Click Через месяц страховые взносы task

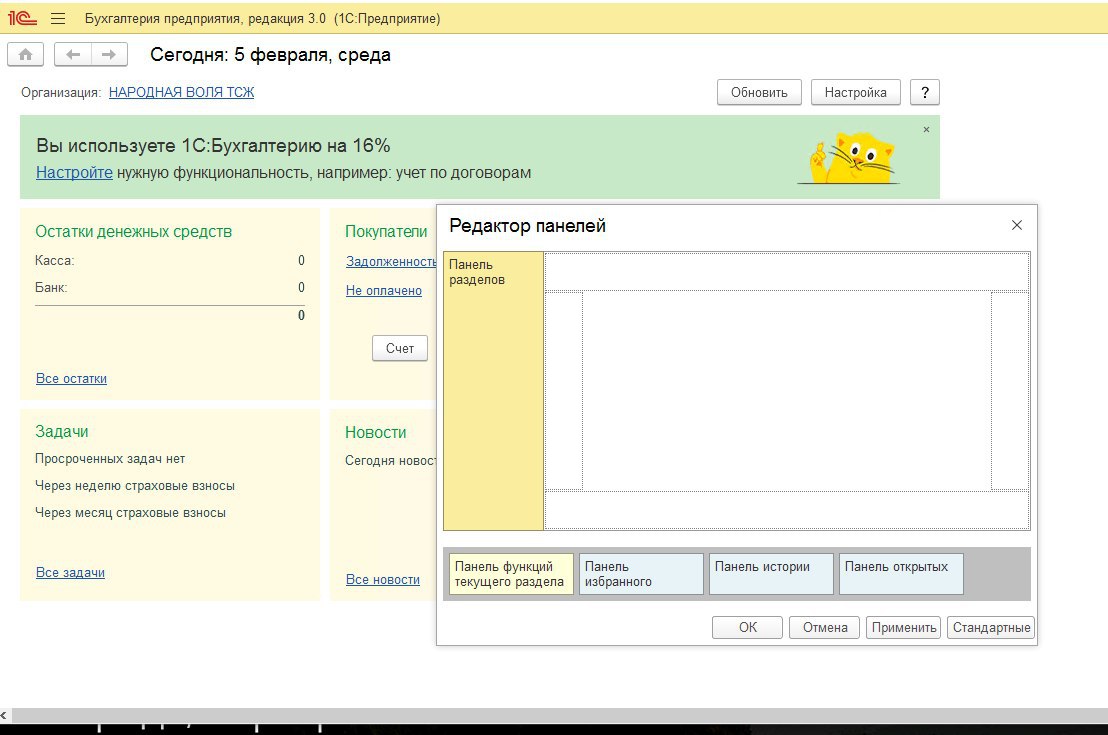coord(131,512)
